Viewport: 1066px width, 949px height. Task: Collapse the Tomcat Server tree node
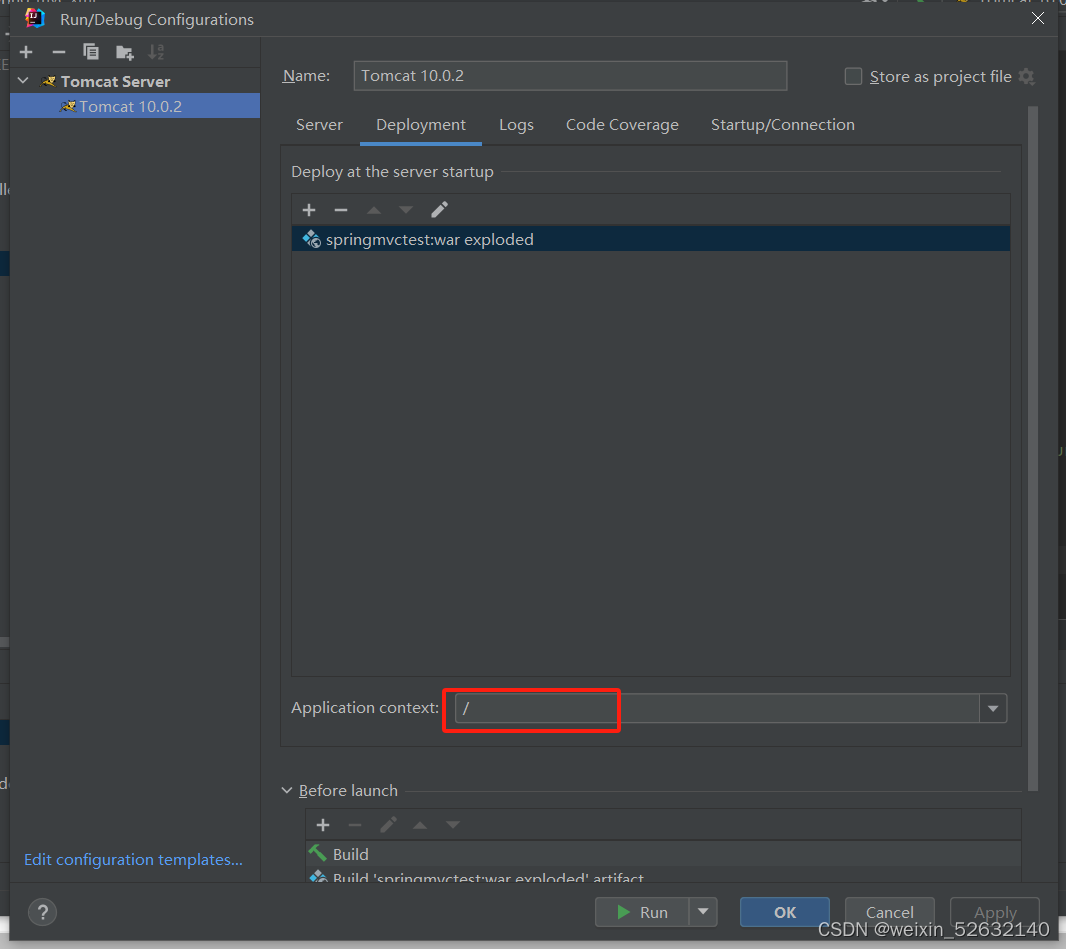coord(23,81)
